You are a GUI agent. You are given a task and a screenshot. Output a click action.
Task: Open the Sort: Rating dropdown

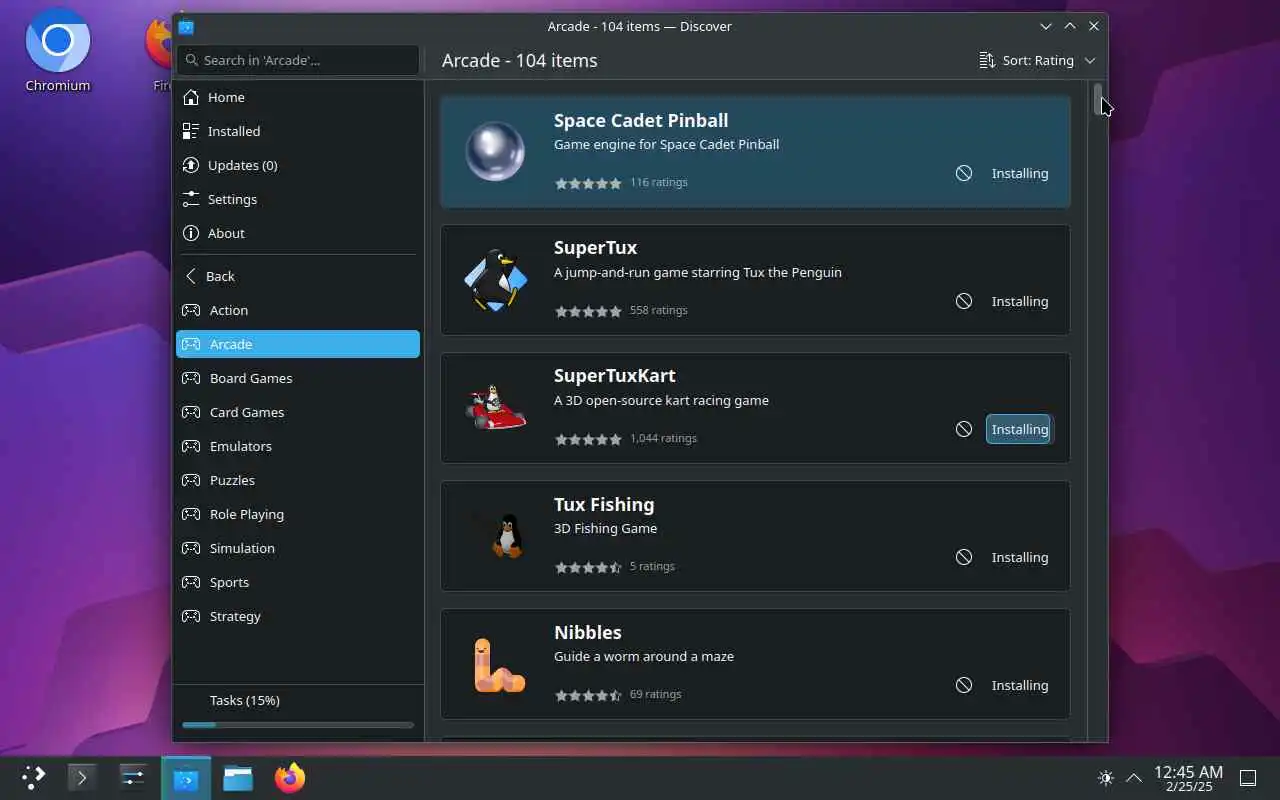1037,60
